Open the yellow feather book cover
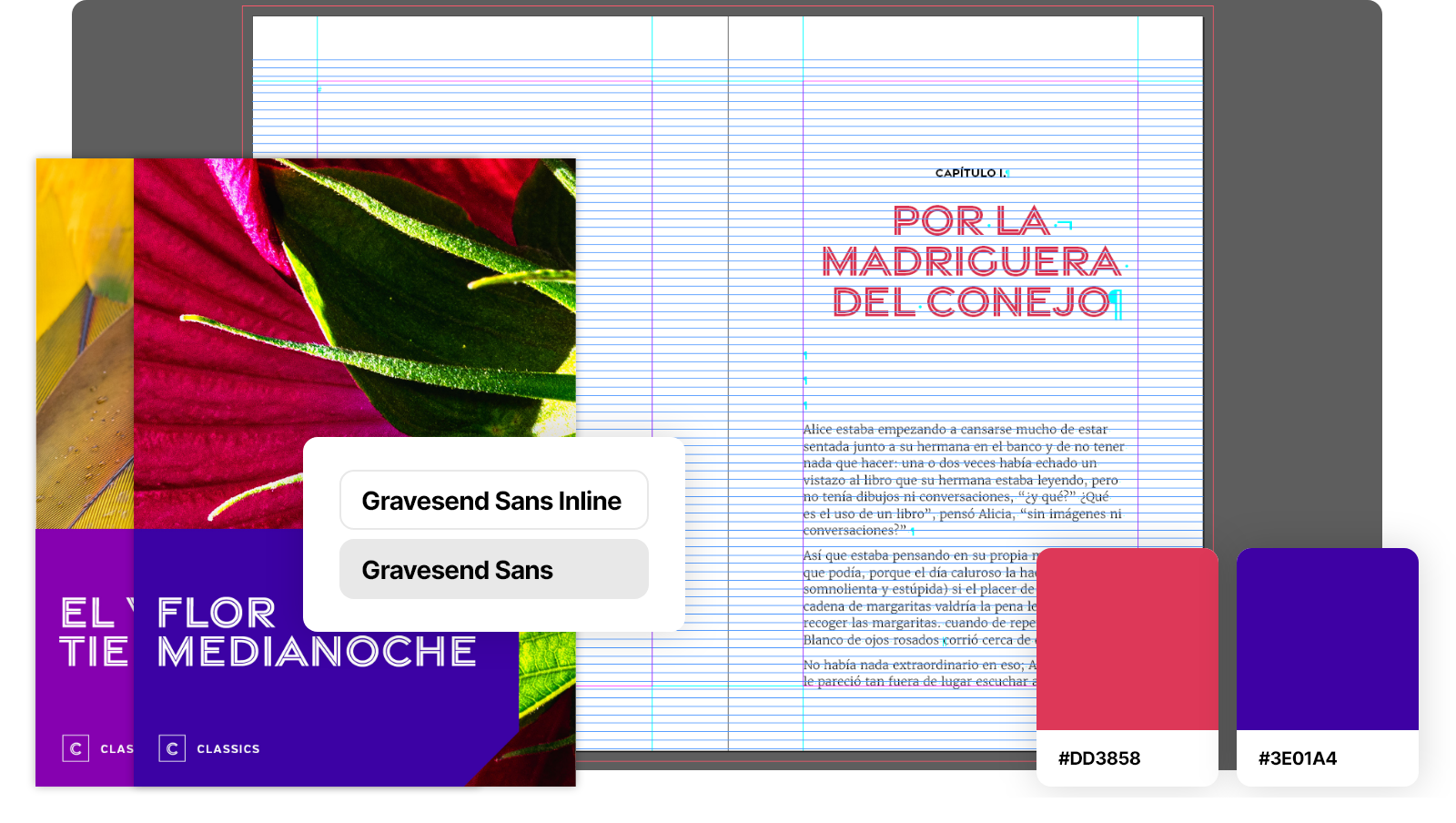 click(x=84, y=346)
